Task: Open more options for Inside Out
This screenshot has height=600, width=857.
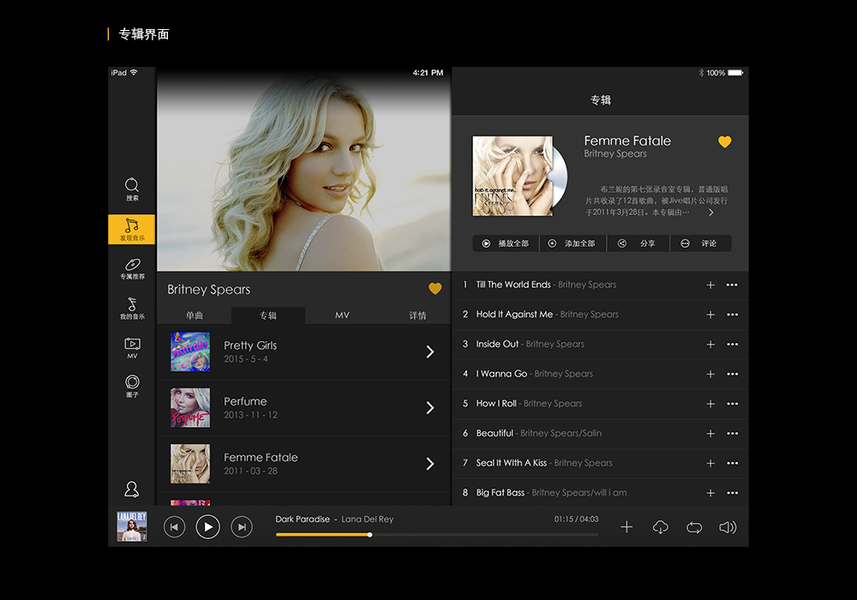Action: coord(732,344)
